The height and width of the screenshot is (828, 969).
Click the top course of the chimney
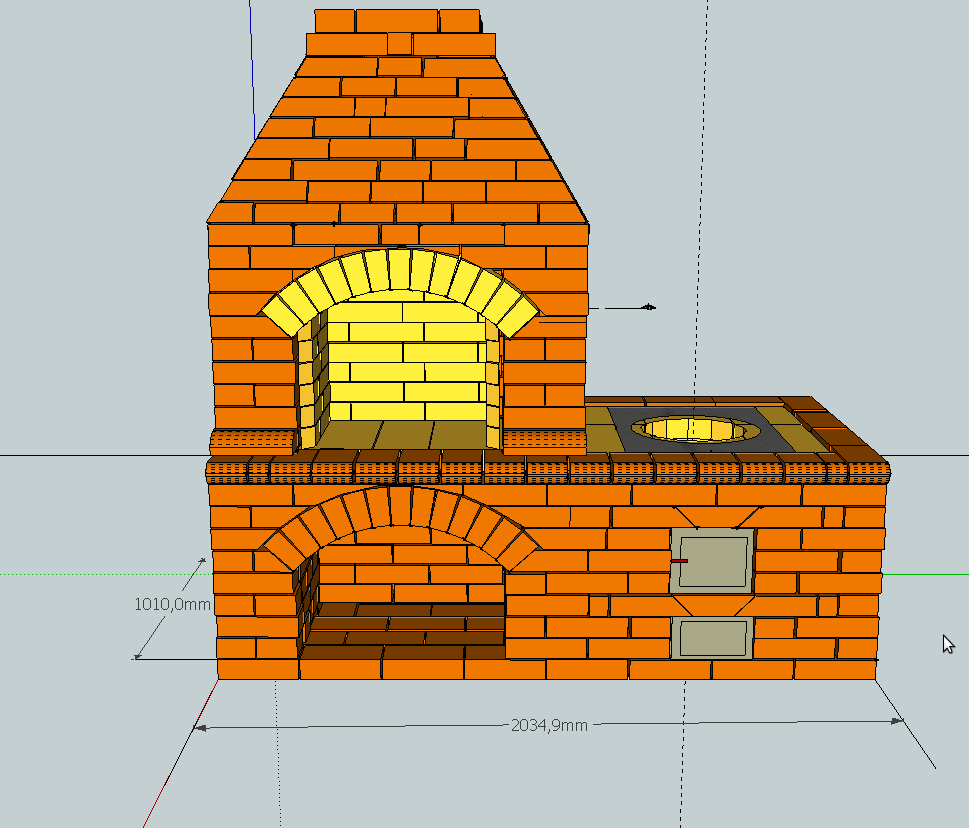click(x=396, y=20)
